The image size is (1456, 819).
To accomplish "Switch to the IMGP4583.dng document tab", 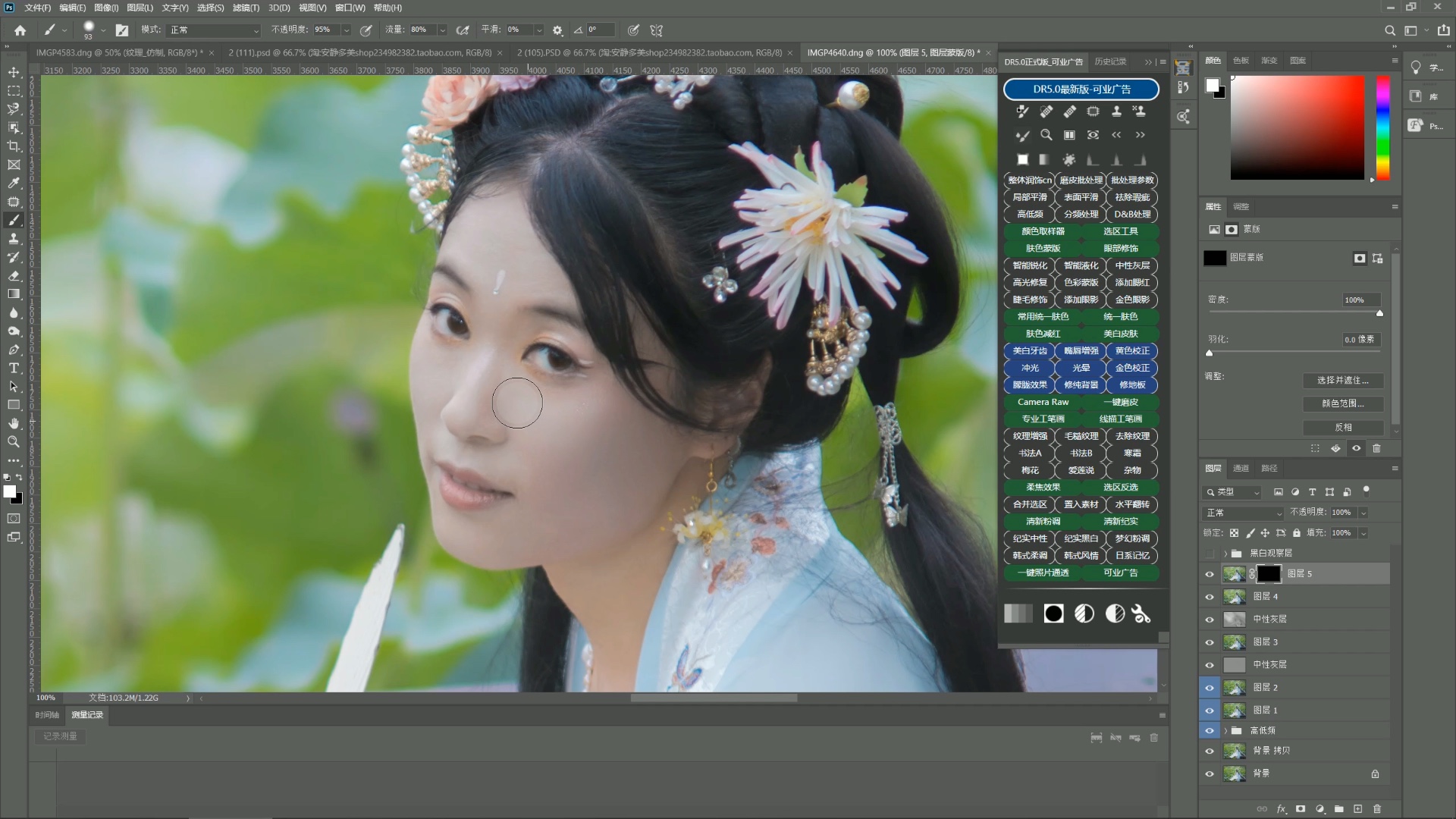I will 117,53.
